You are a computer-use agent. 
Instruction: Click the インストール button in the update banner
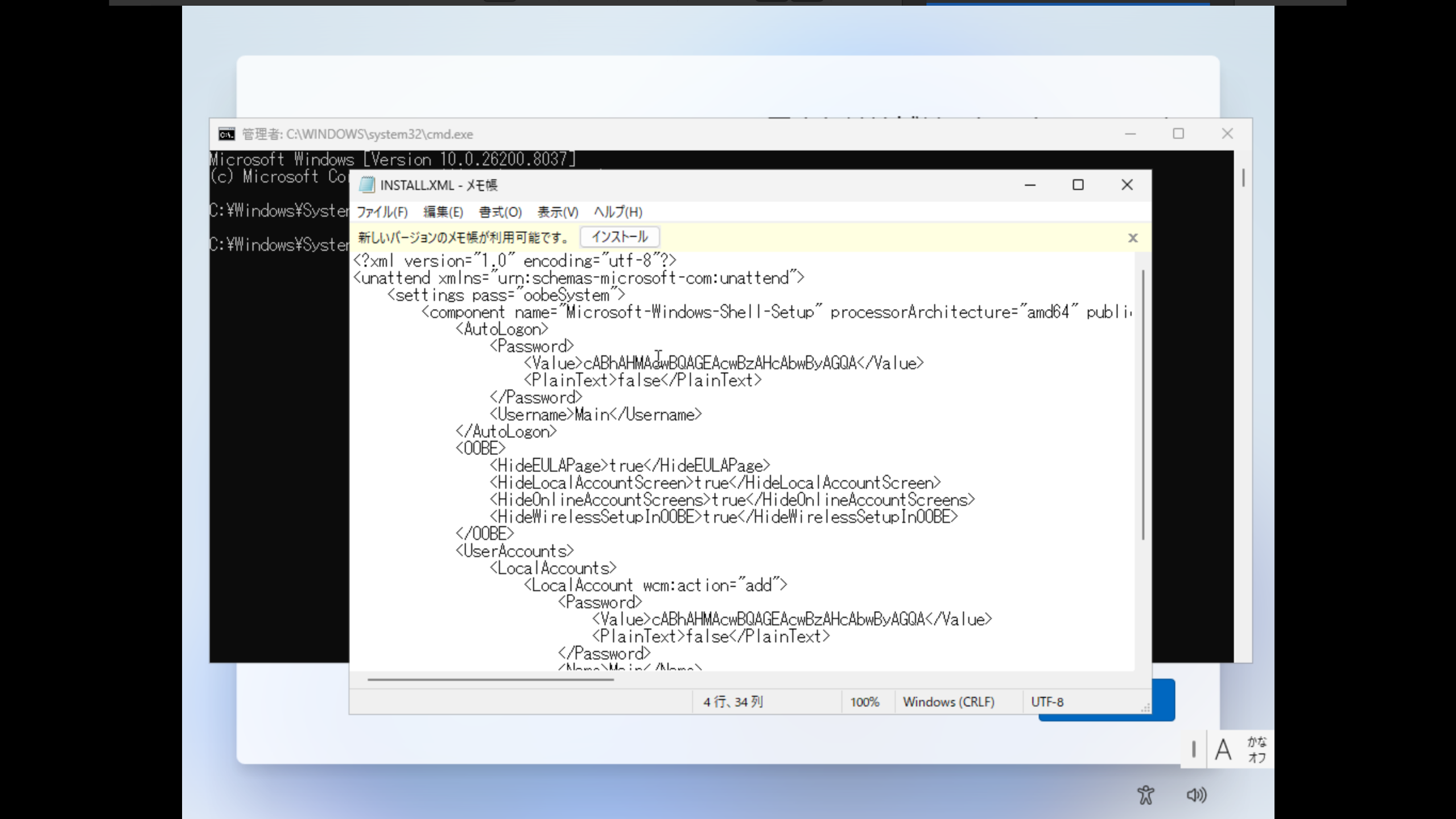pyautogui.click(x=620, y=237)
